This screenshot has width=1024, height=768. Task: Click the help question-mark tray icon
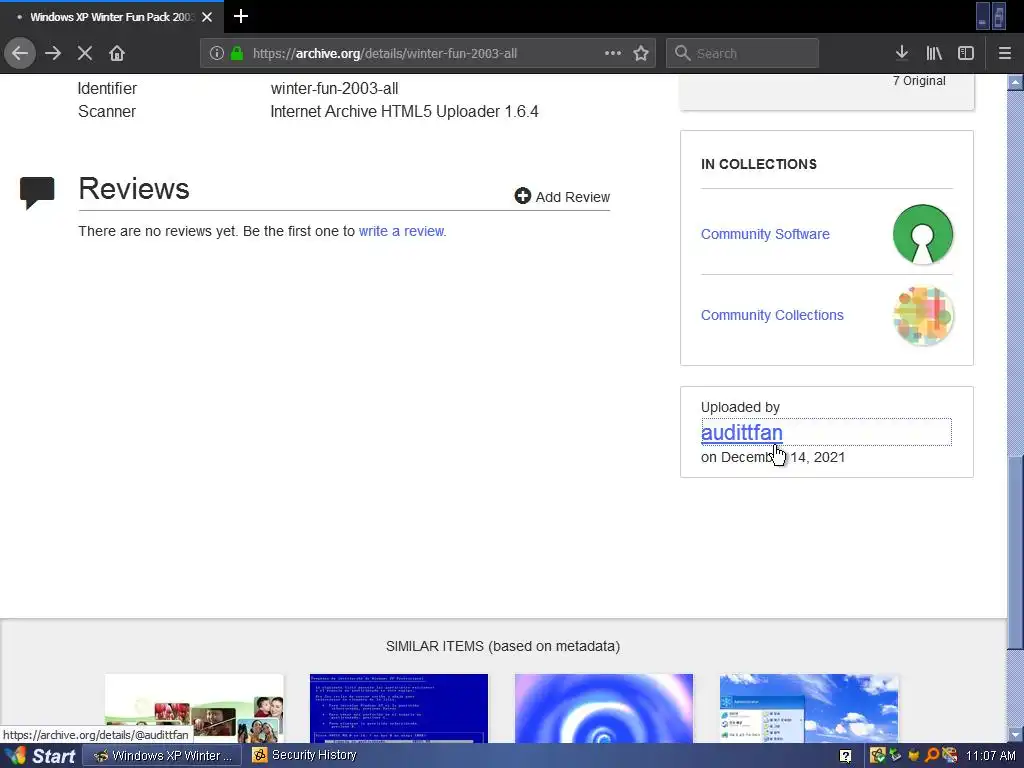pos(845,756)
